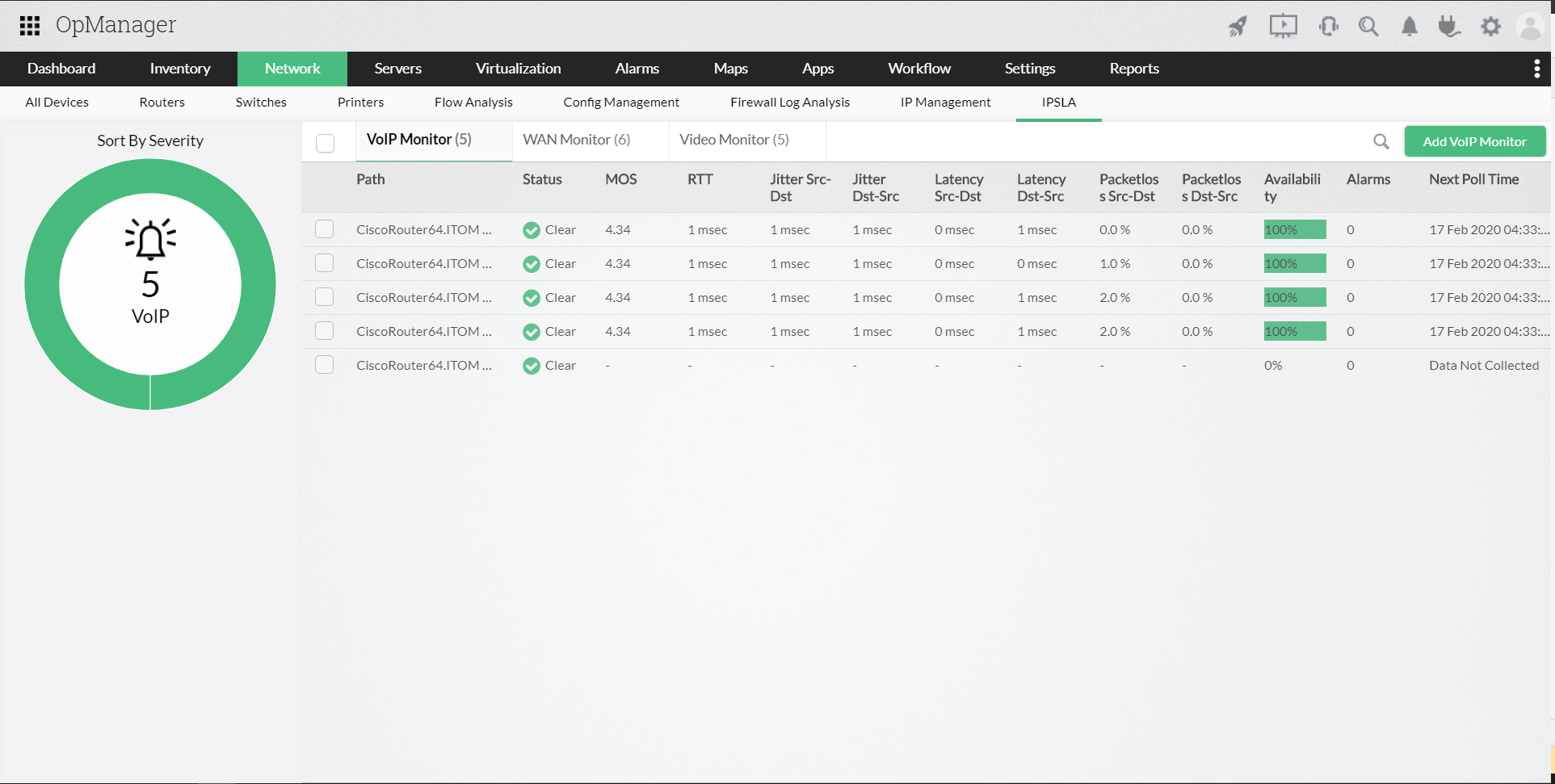Open Settings in the navigation bar
Image resolution: width=1555 pixels, height=784 pixels.
[1030, 69]
